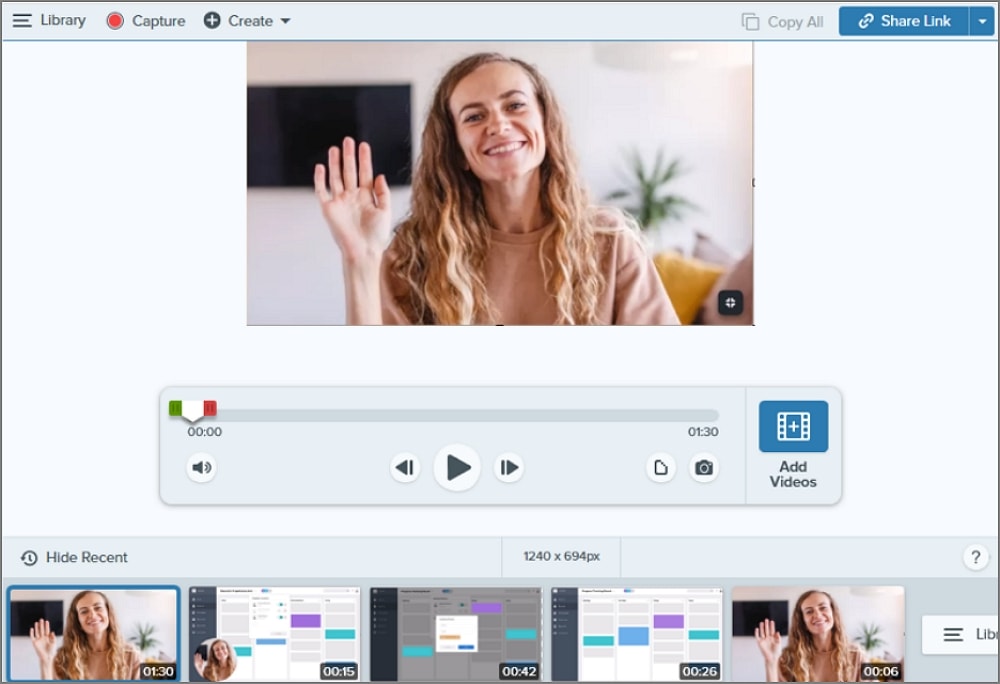Image resolution: width=1000 pixels, height=684 pixels.
Task: Click the page icon beside the camera button
Action: point(661,468)
